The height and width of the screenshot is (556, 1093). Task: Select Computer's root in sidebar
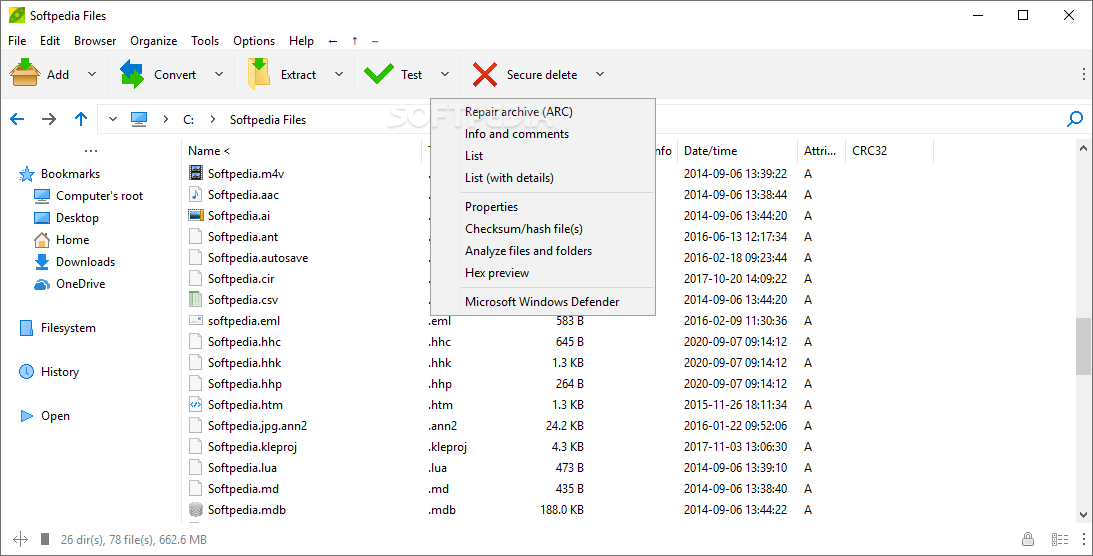click(x=100, y=196)
